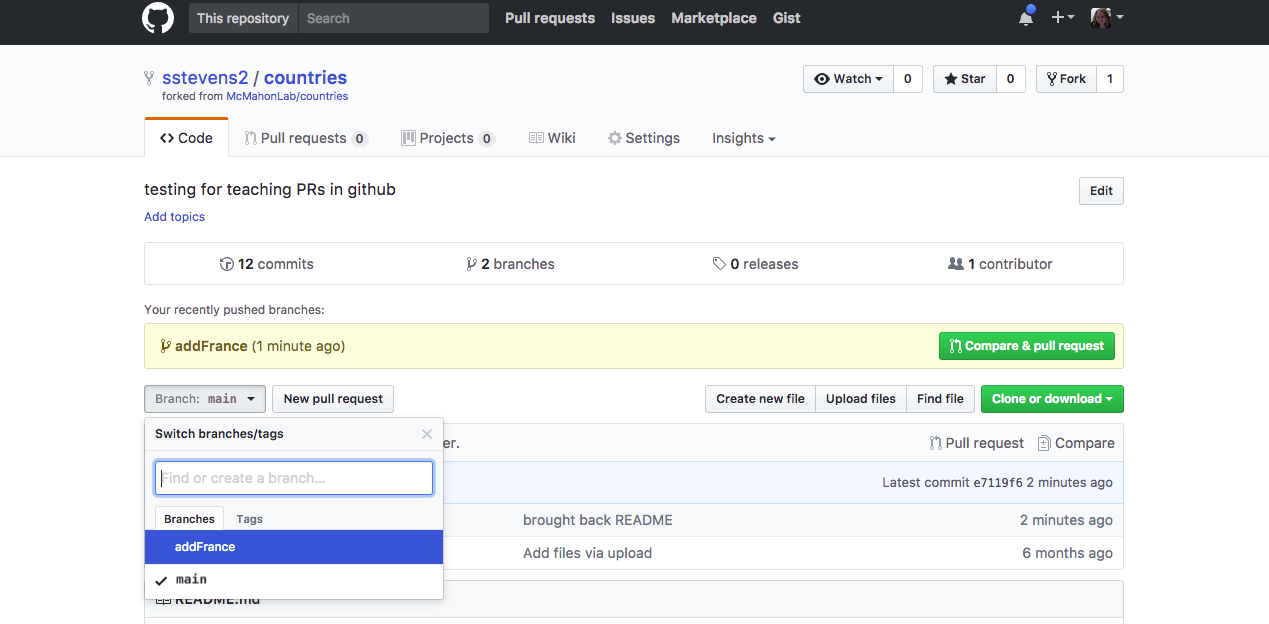This screenshot has width=1269, height=624.
Task: Go to Issues in top navigation
Action: [x=633, y=18]
